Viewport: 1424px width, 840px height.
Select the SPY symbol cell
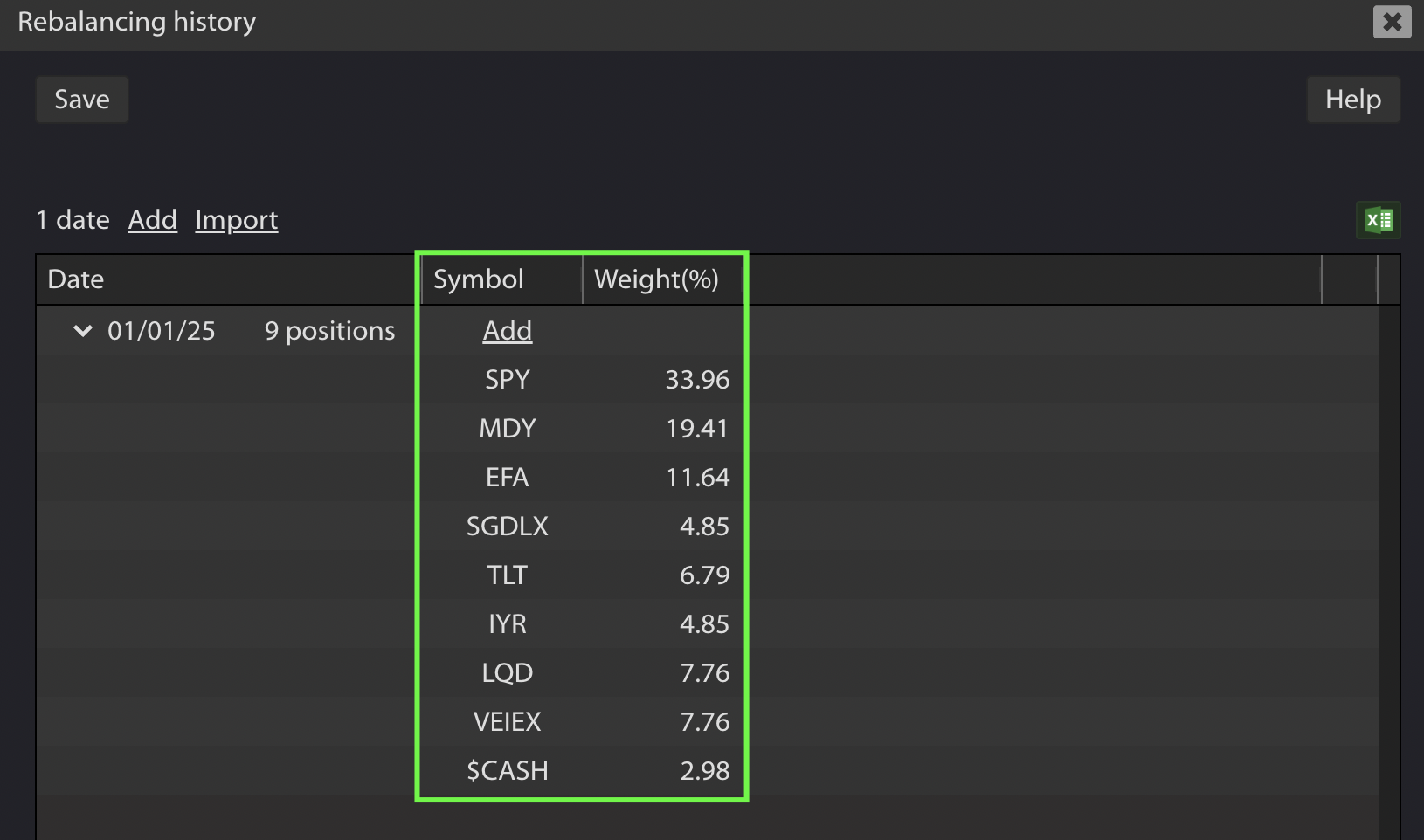click(508, 380)
